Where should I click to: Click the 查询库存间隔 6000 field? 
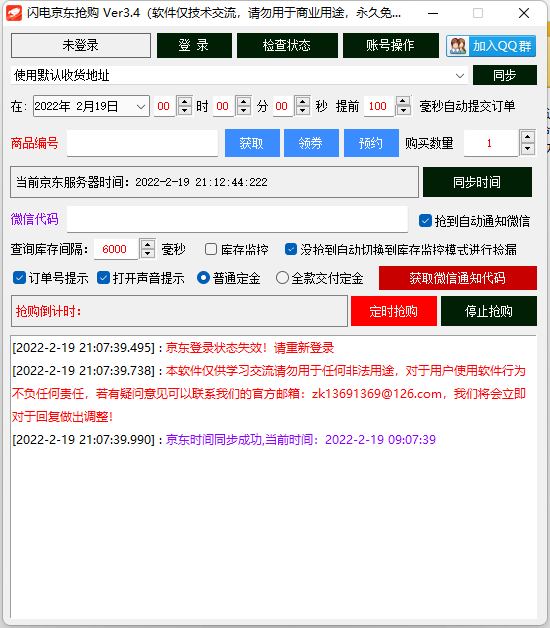point(116,249)
